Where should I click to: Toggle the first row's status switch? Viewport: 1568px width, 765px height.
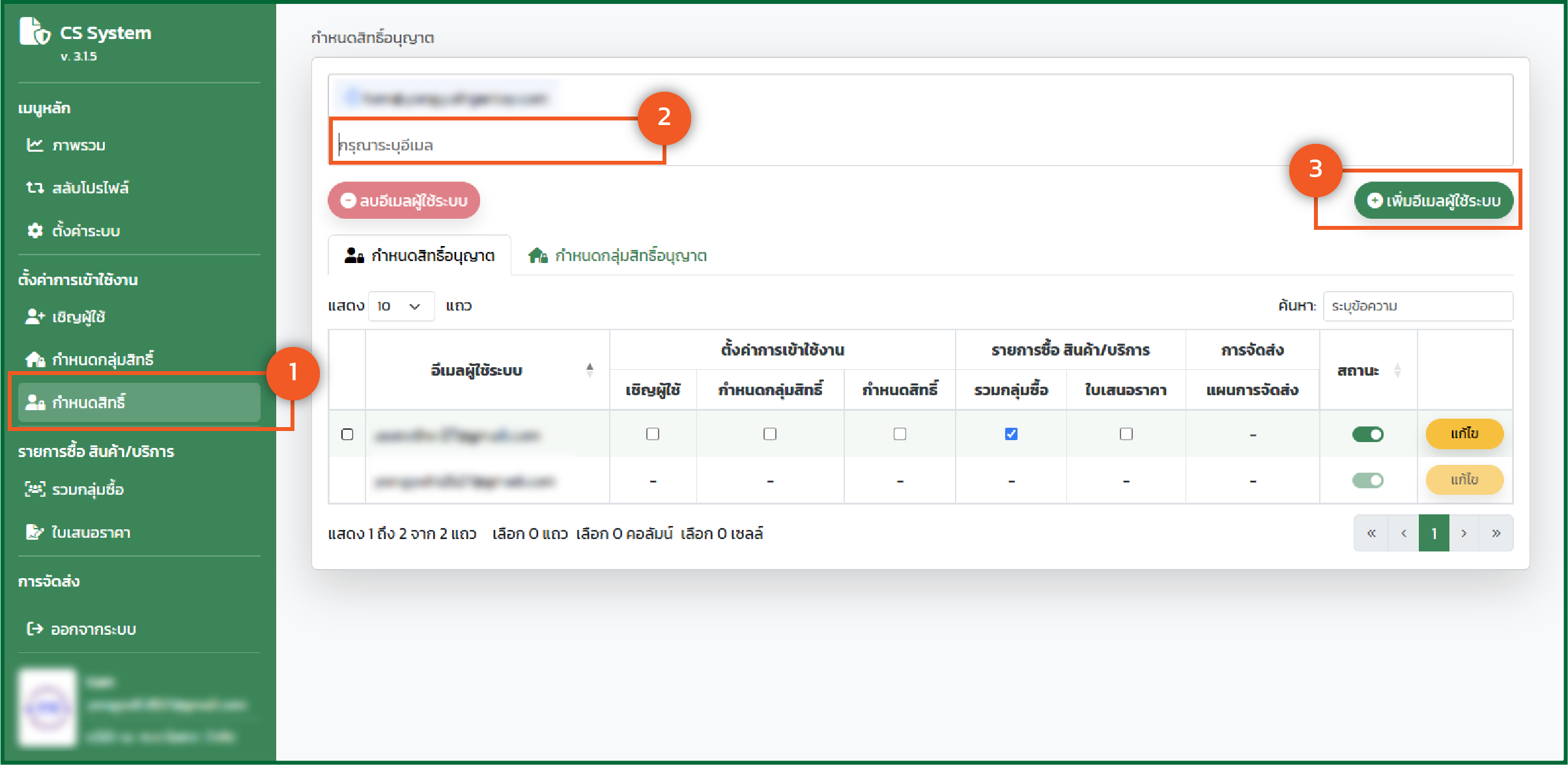(x=1367, y=434)
